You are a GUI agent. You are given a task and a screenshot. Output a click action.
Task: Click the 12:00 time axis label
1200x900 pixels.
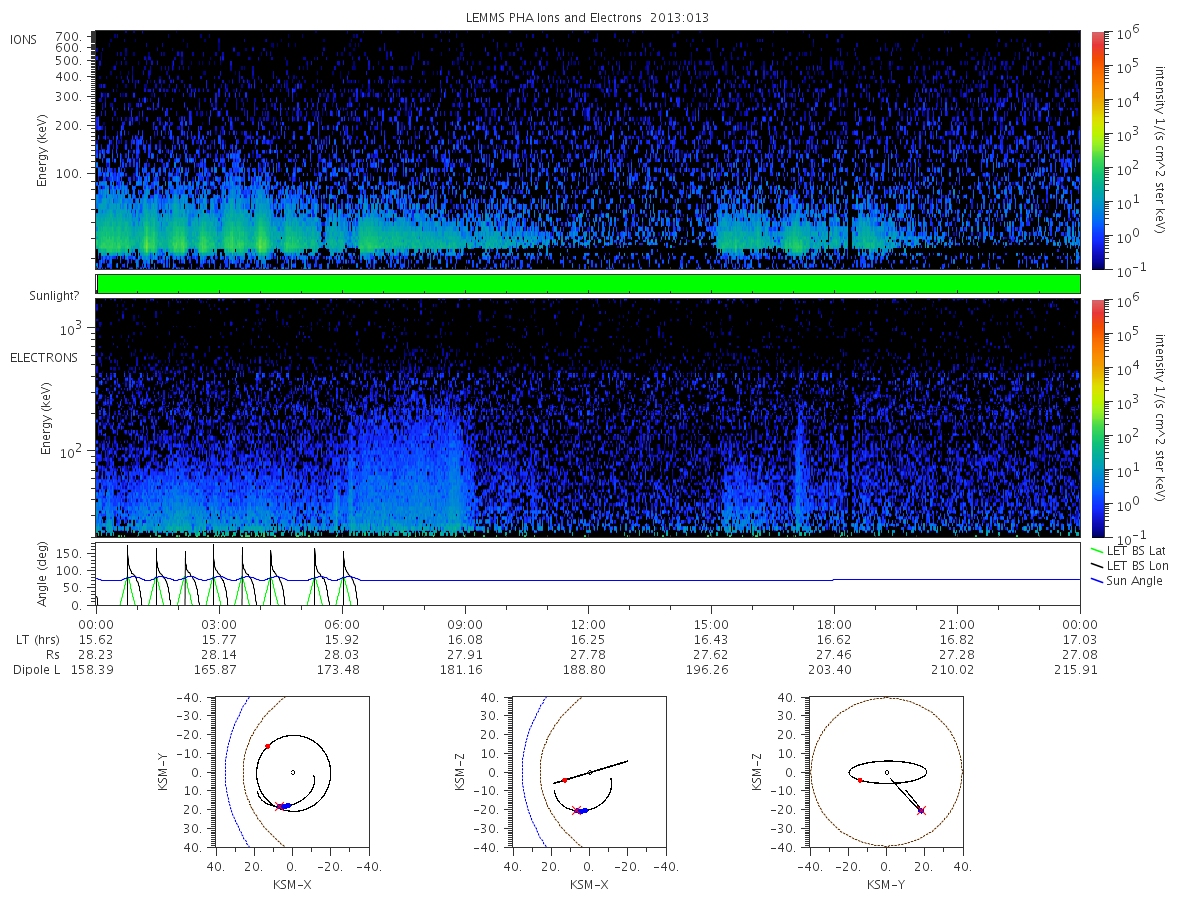click(x=588, y=622)
